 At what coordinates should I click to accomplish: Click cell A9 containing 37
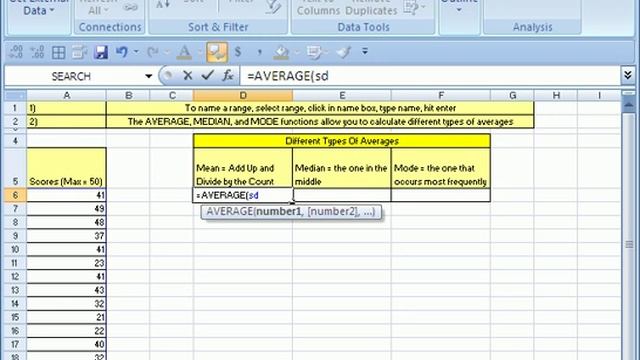67,236
